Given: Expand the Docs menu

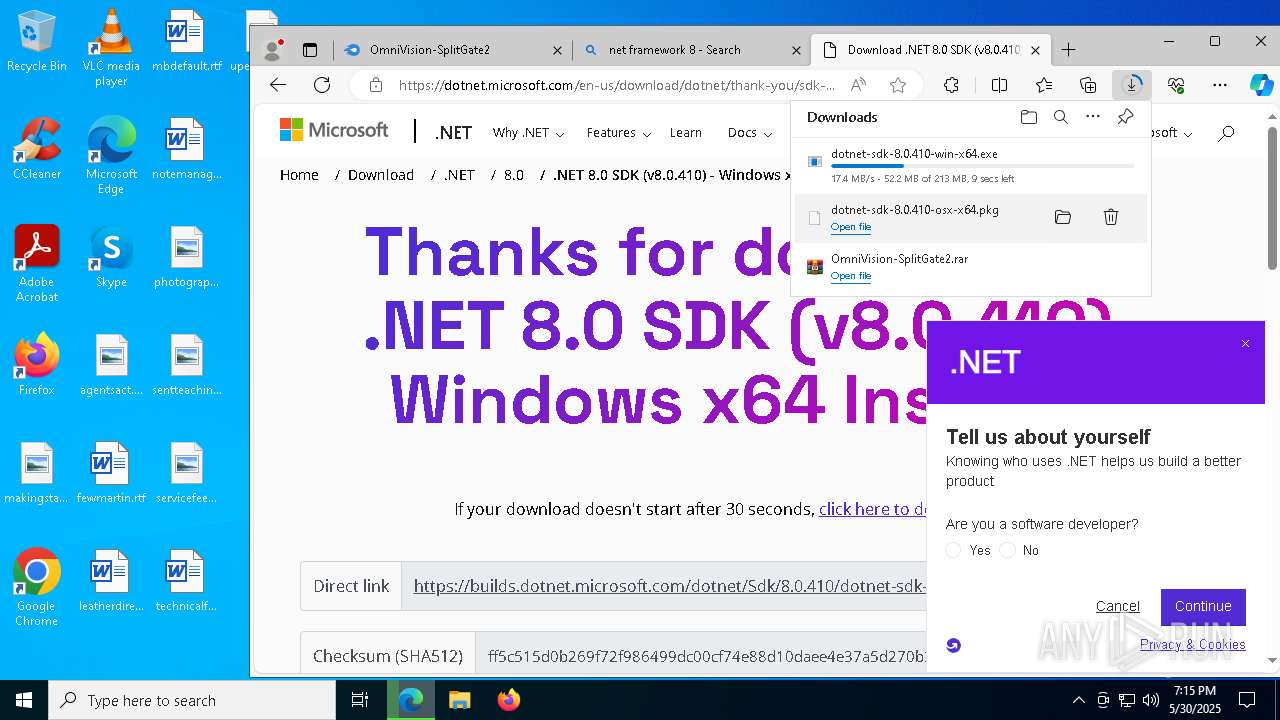Looking at the screenshot, I should click(x=750, y=133).
